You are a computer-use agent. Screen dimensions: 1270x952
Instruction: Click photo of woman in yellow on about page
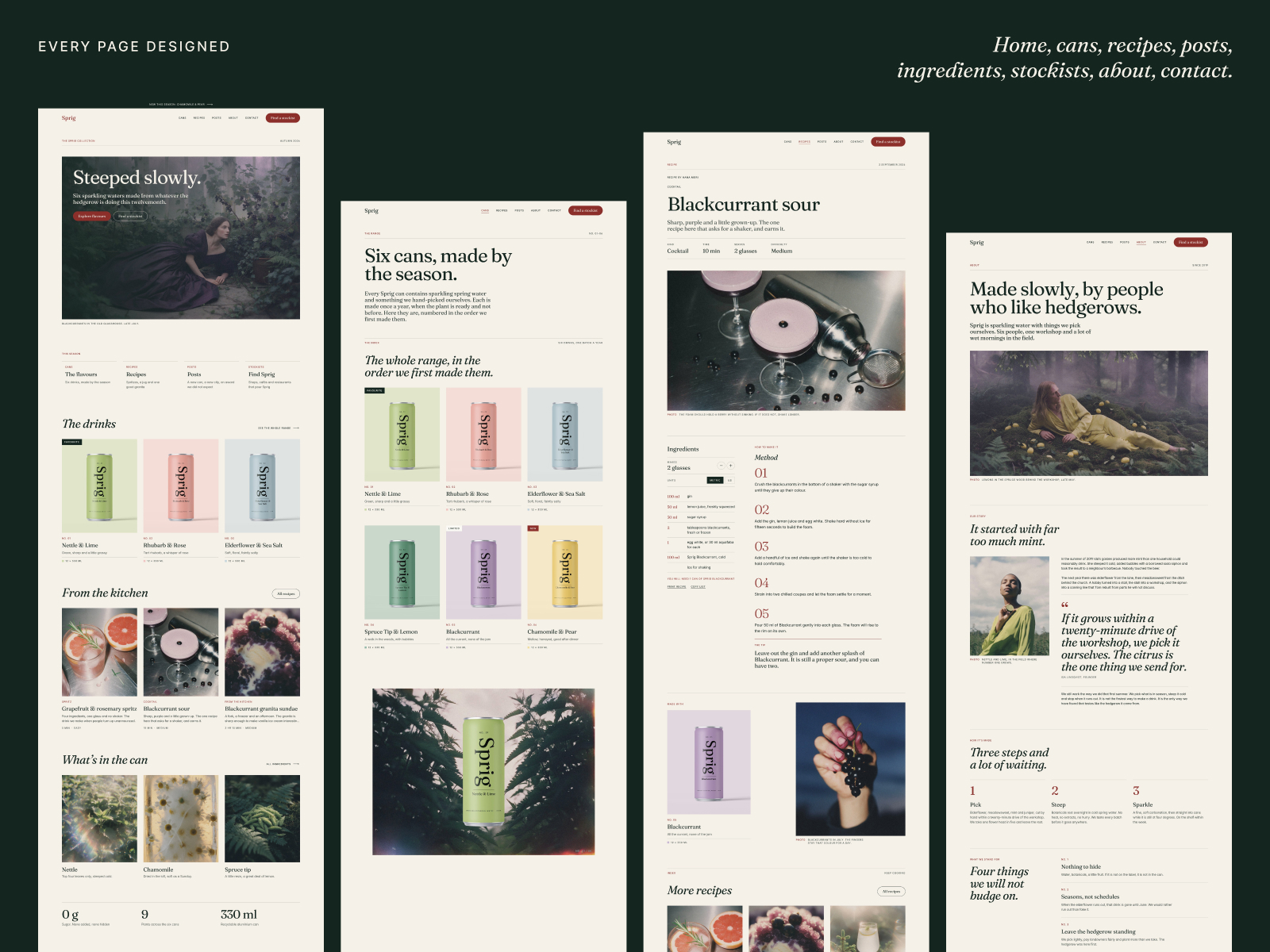[x=1089, y=413]
